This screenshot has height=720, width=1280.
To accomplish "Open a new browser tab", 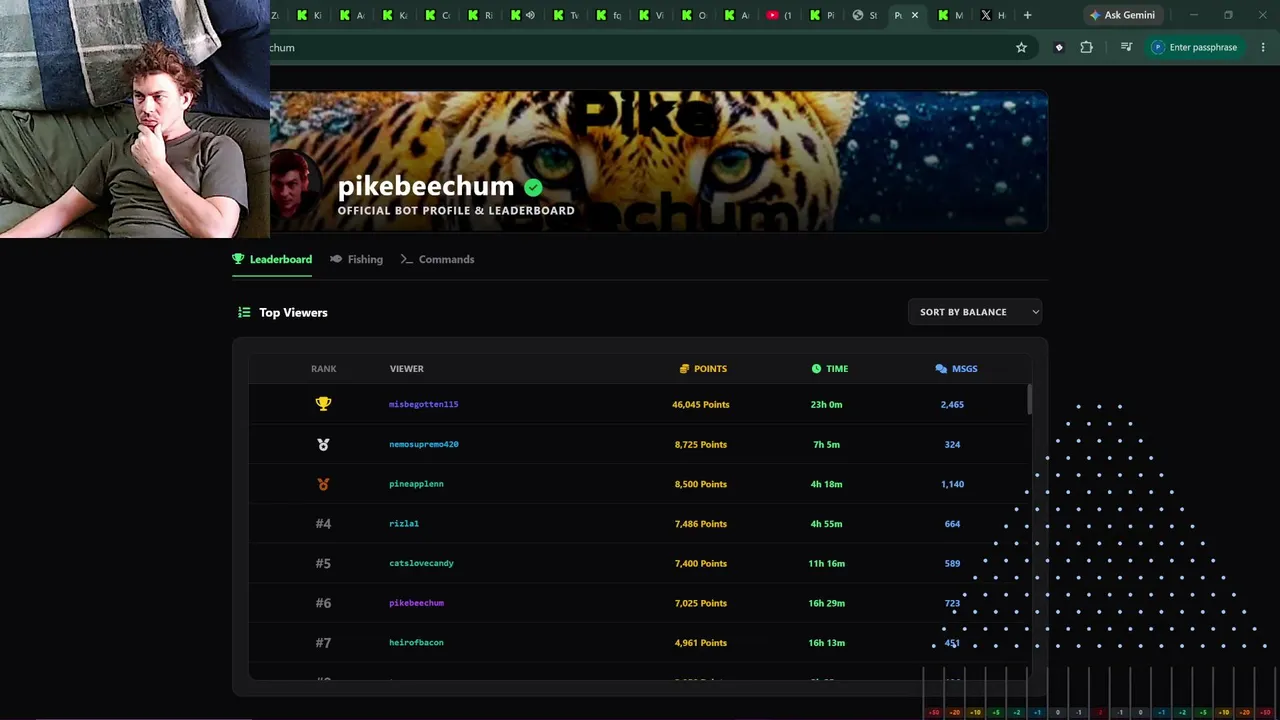I will [1027, 15].
